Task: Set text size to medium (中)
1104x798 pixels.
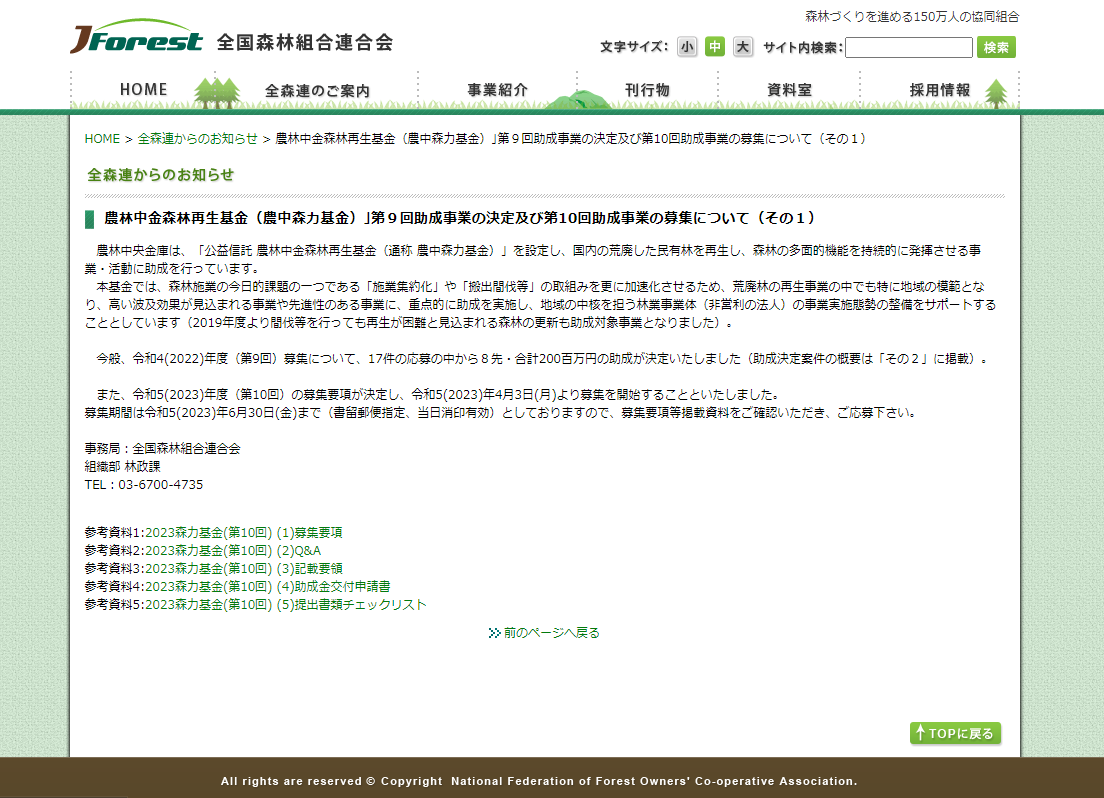Action: point(715,47)
